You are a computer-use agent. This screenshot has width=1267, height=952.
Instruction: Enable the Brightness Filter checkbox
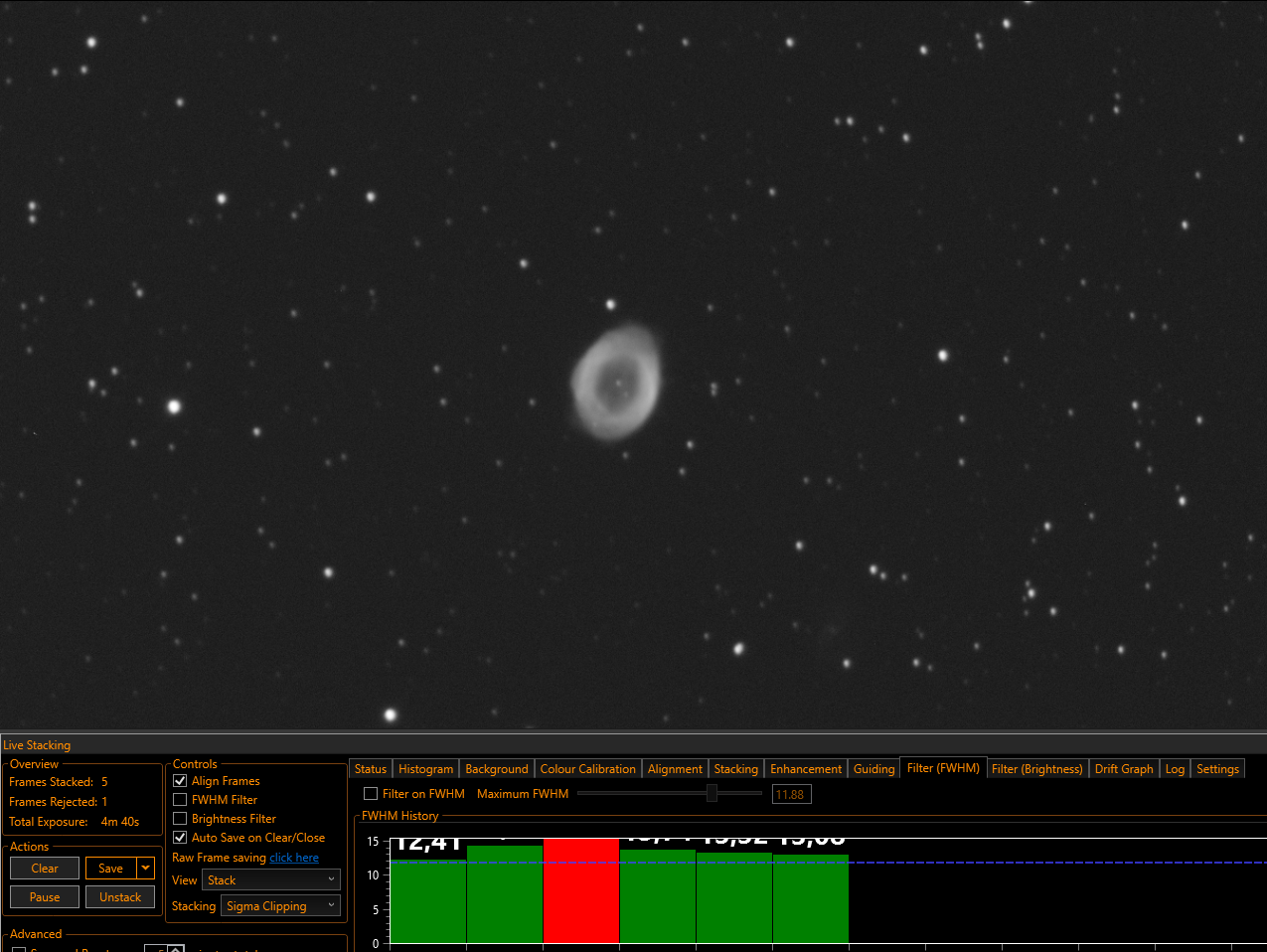[180, 819]
